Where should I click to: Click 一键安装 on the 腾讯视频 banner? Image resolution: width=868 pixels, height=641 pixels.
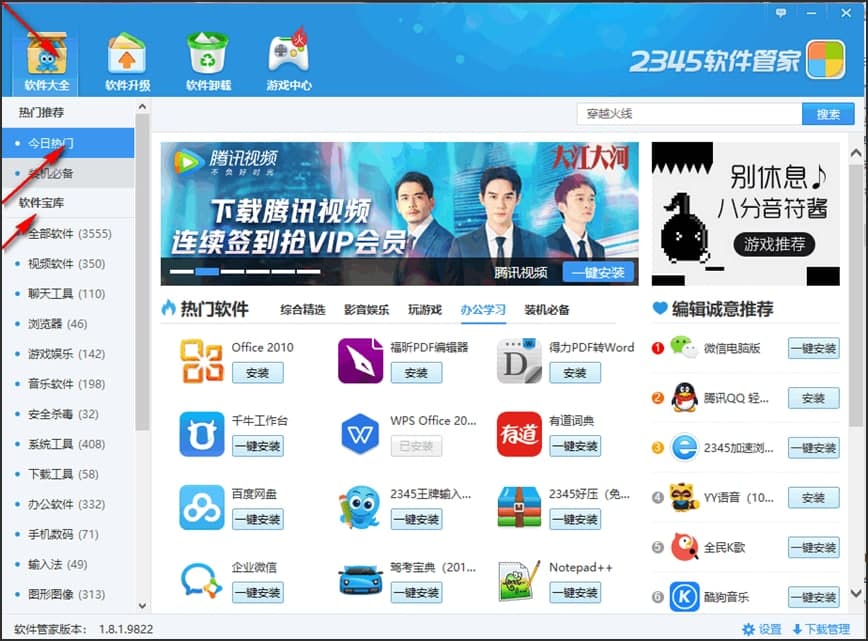click(x=598, y=272)
